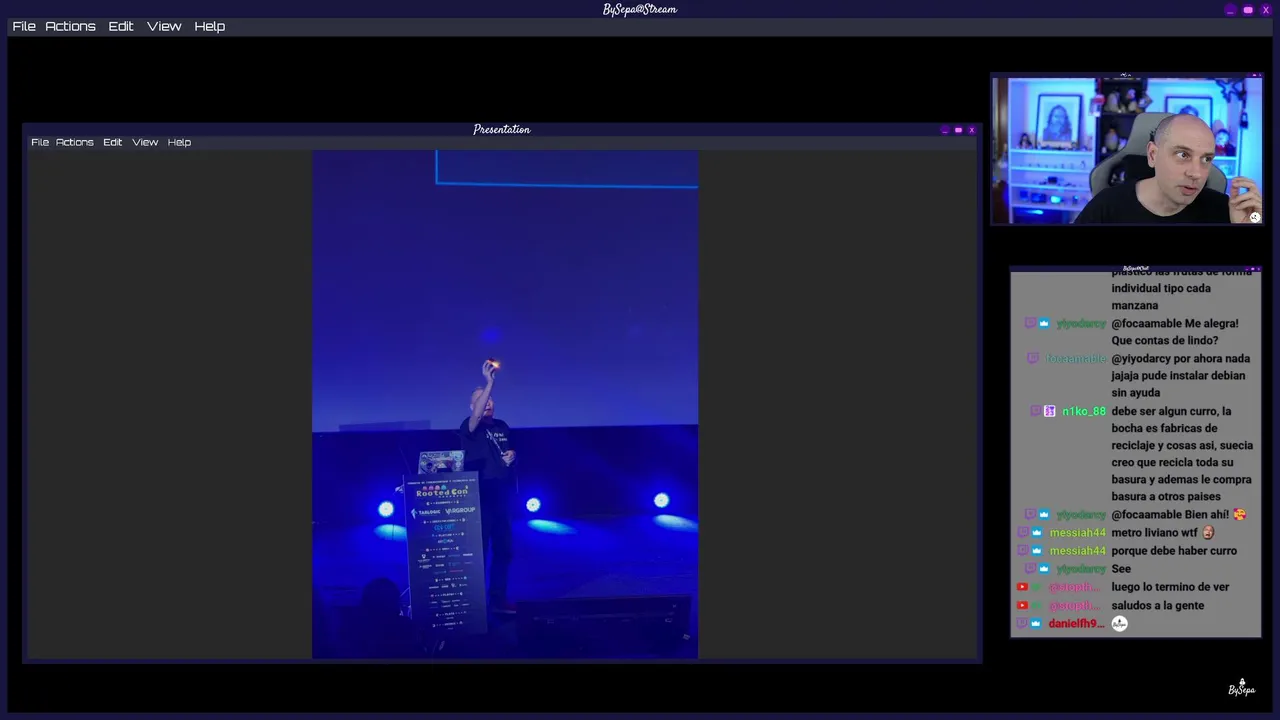The width and height of the screenshot is (1280, 720).
Task: Click chat text 'jajaja pude instalar debian'
Action: coord(1178,376)
